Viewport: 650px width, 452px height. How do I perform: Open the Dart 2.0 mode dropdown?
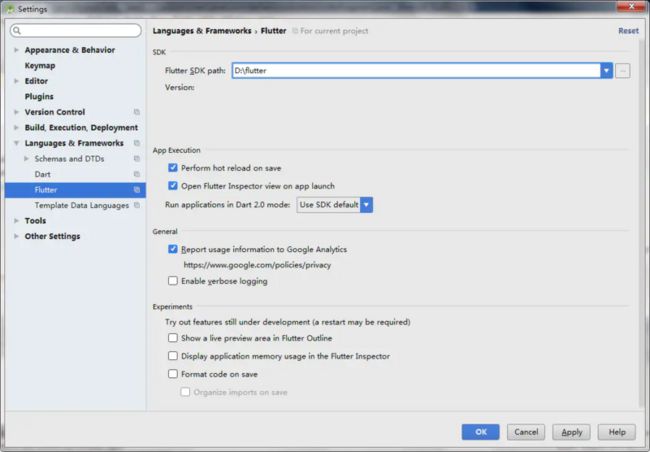(x=335, y=204)
